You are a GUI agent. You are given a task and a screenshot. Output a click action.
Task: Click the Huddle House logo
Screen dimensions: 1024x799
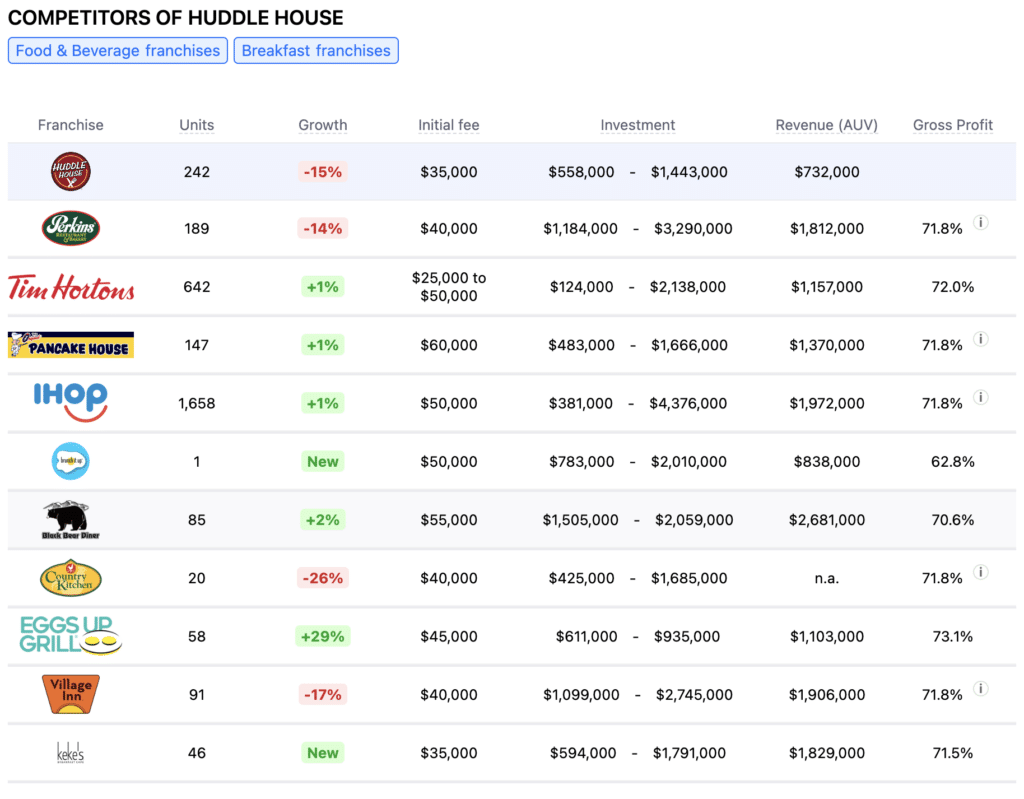click(71, 171)
